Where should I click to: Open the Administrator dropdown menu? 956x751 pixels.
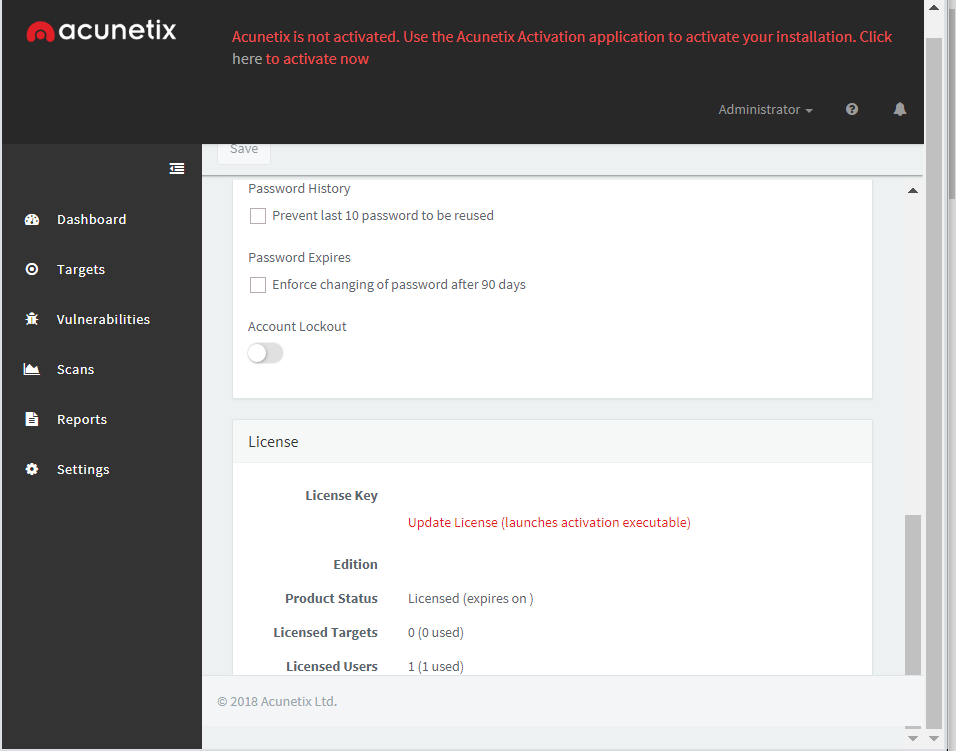(765, 109)
